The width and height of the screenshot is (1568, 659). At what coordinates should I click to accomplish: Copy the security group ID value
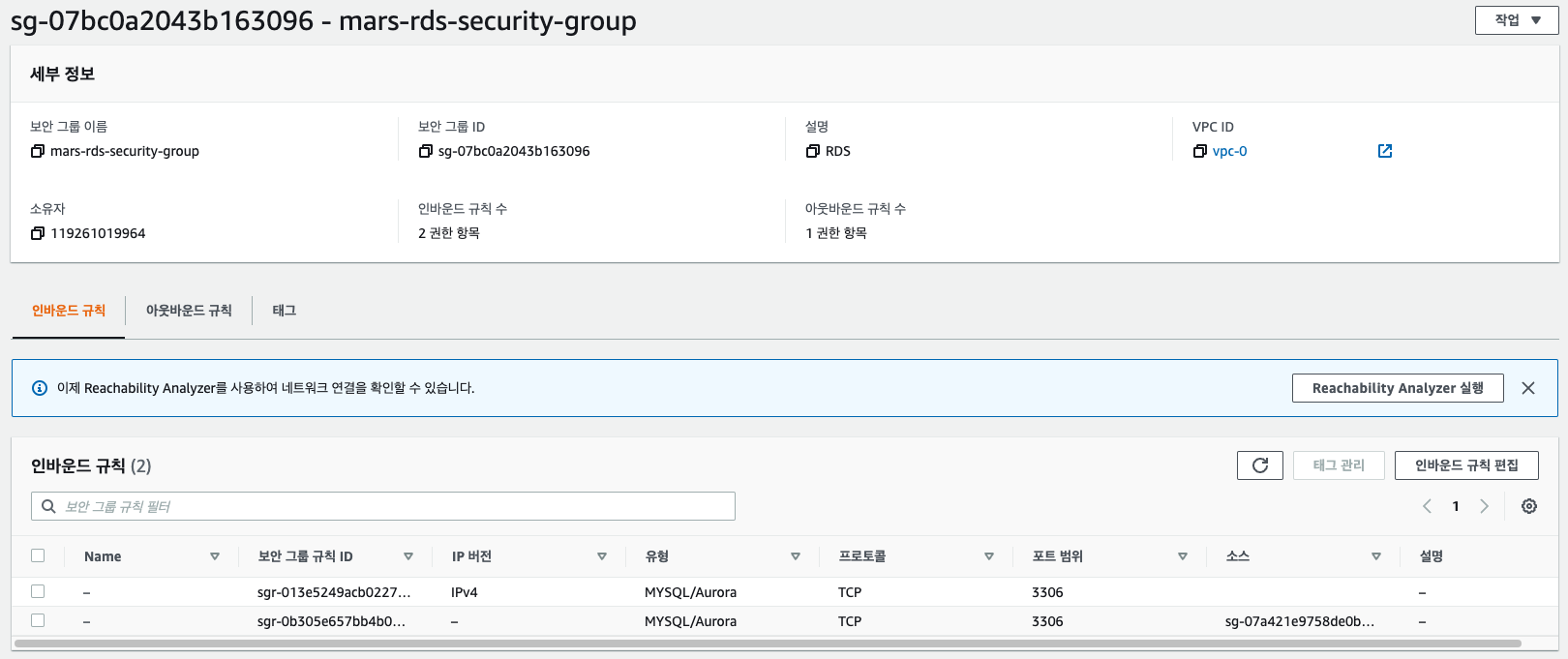(425, 151)
